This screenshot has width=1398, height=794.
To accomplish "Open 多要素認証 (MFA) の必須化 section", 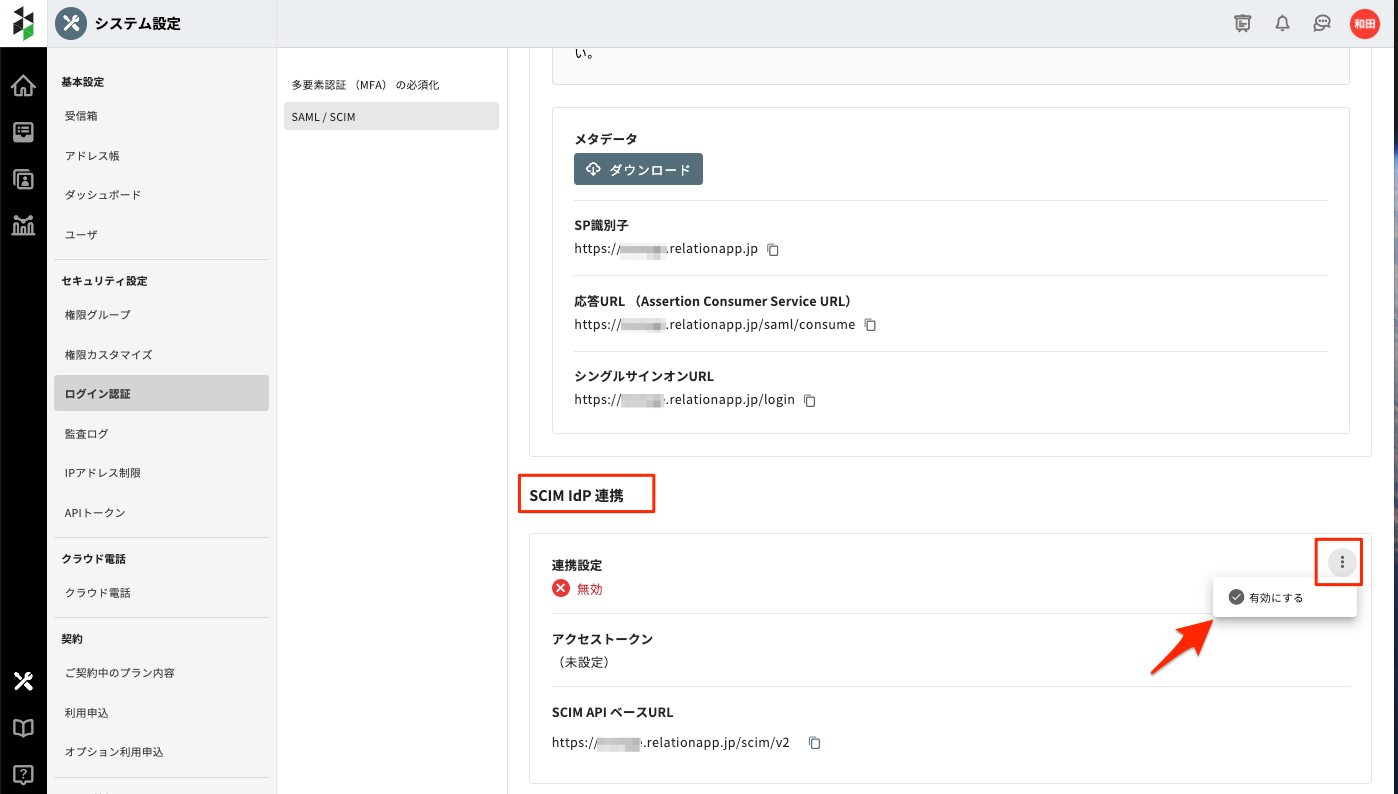I will coord(365,85).
